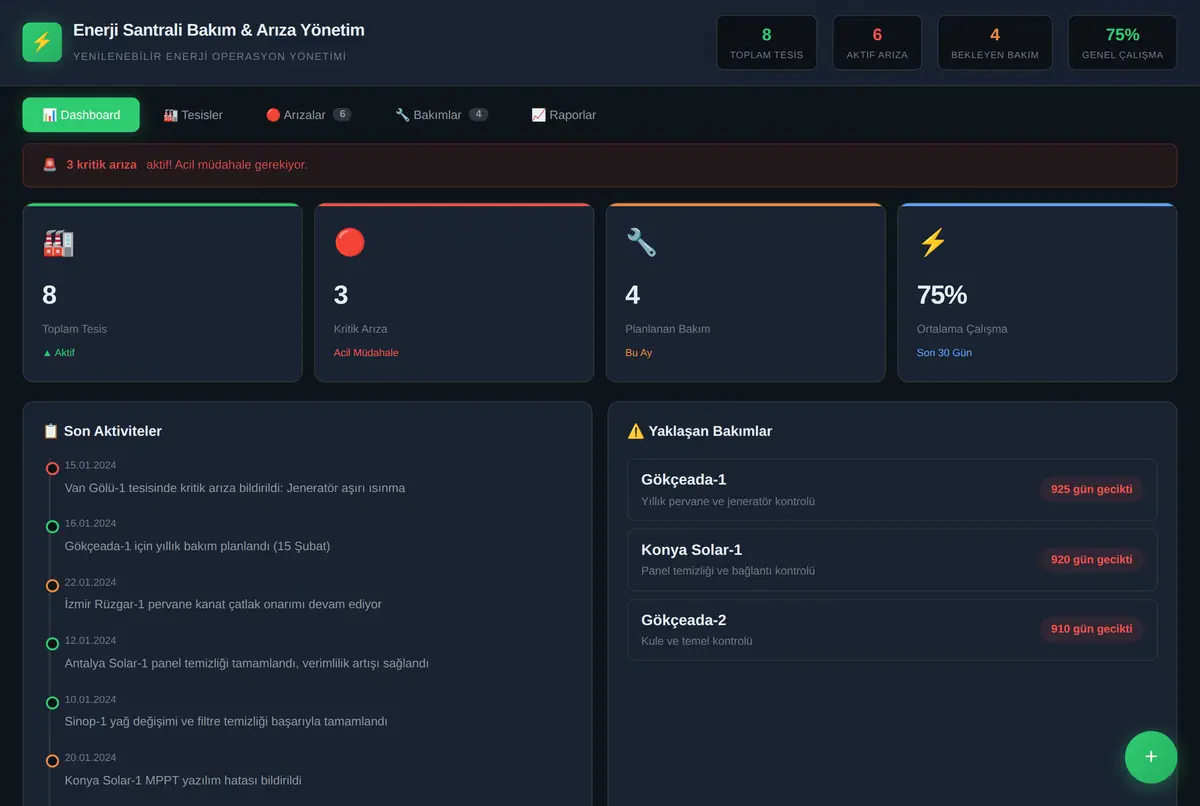Open the Gökçeada-1 upcoming maintenance item
The image size is (1200, 806).
(x=892, y=490)
